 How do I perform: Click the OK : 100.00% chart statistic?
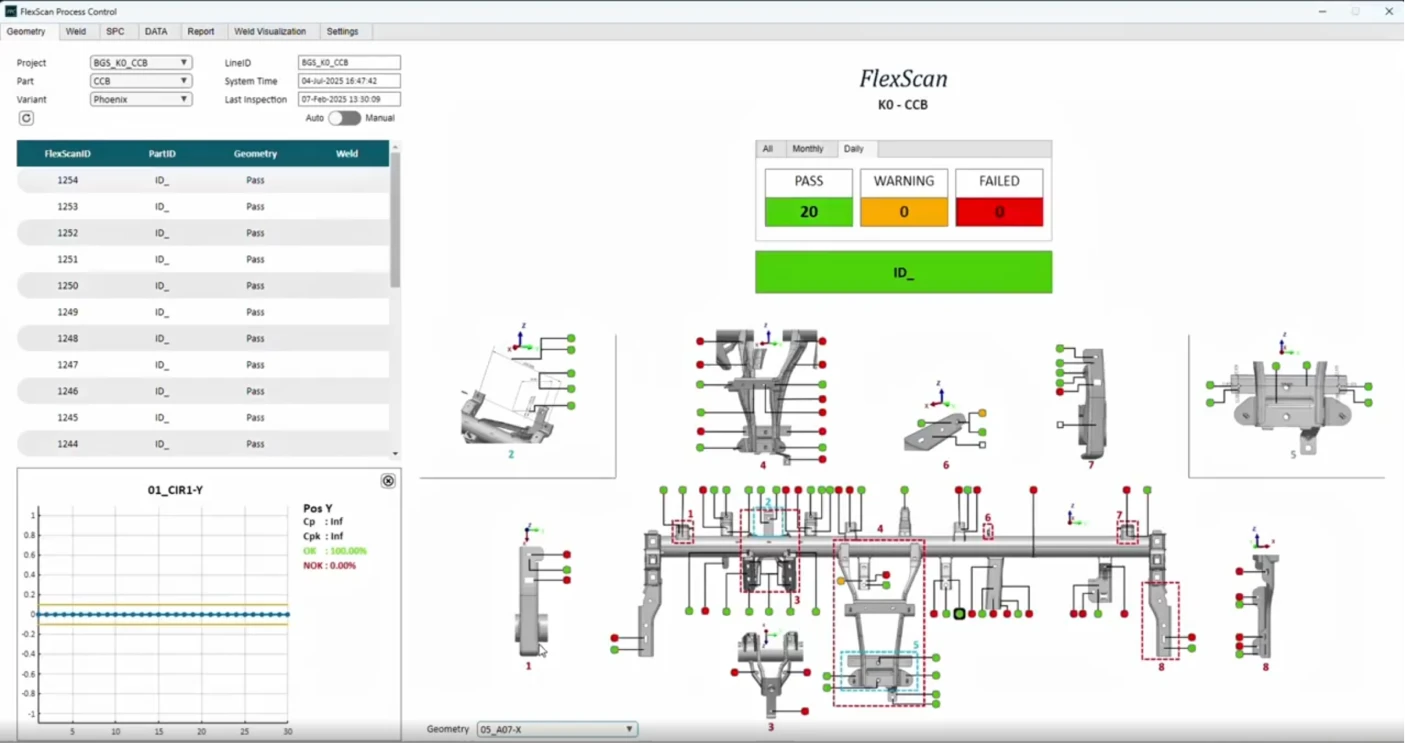pyautogui.click(x=335, y=551)
